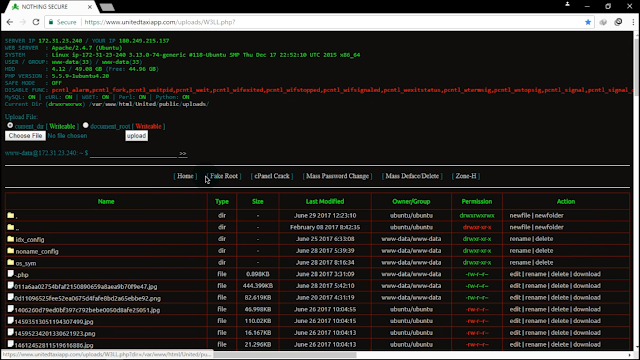Click rename for the os_sym folder
This screenshot has width=640, height=360.
(520, 262)
